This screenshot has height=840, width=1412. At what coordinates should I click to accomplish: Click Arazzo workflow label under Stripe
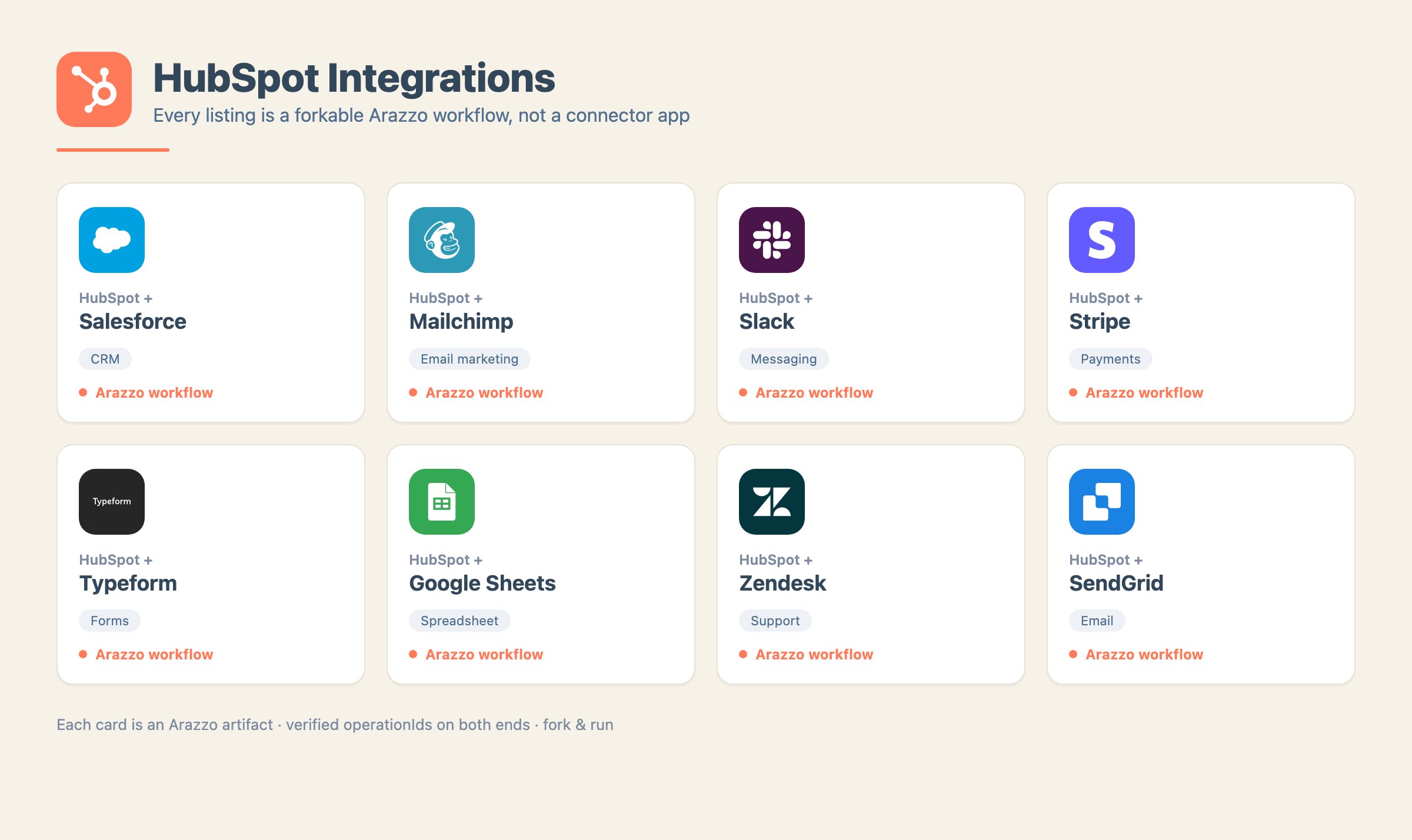[x=1144, y=393]
